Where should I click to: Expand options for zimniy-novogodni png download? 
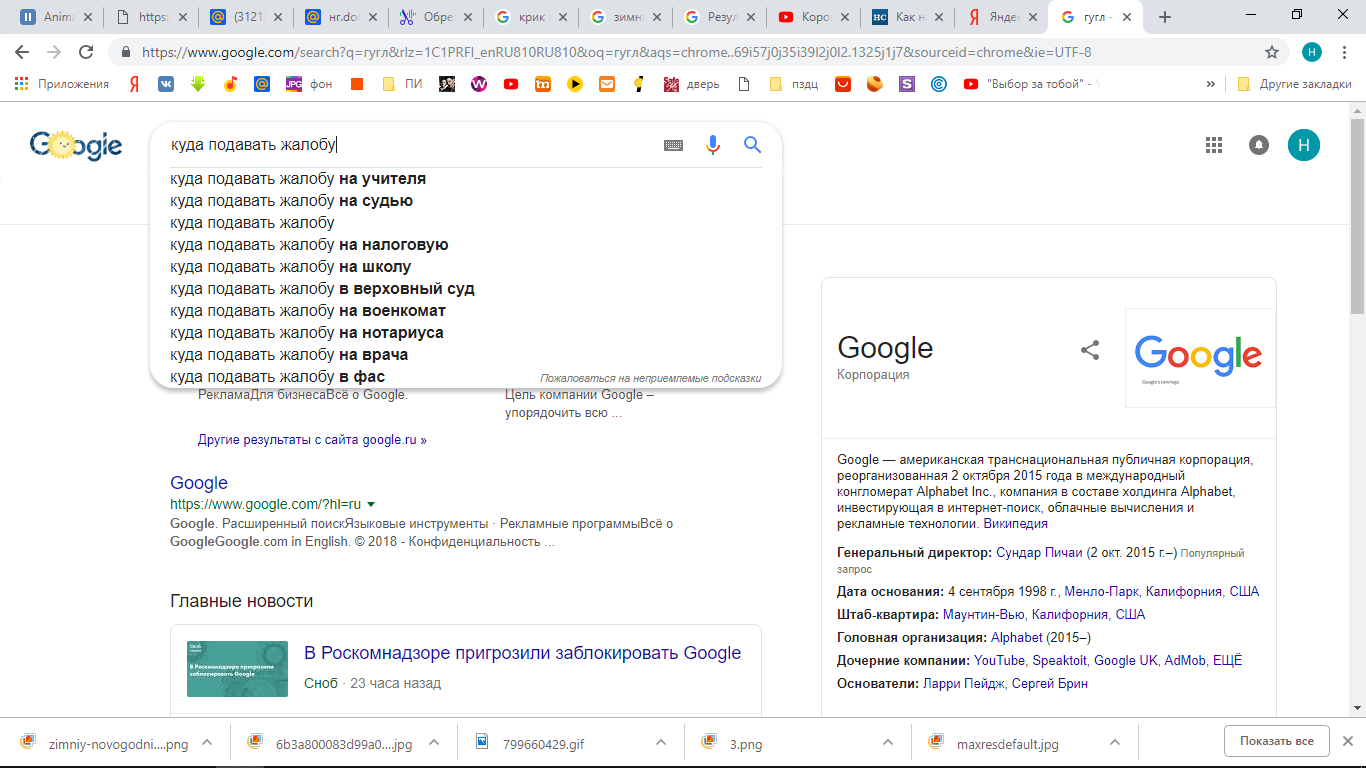pos(207,743)
